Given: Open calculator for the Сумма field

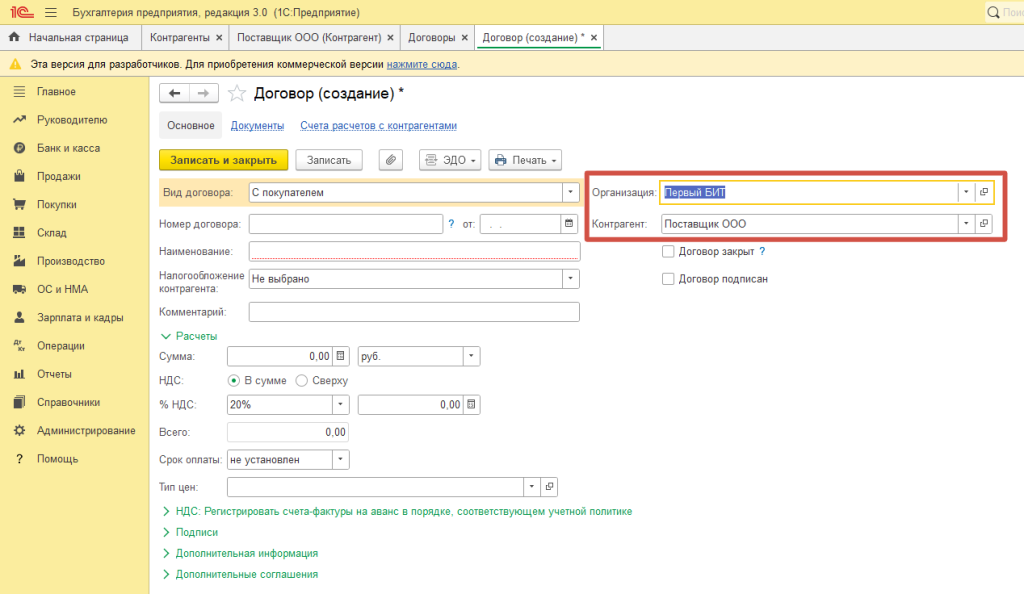Looking at the screenshot, I should pyautogui.click(x=340, y=356).
